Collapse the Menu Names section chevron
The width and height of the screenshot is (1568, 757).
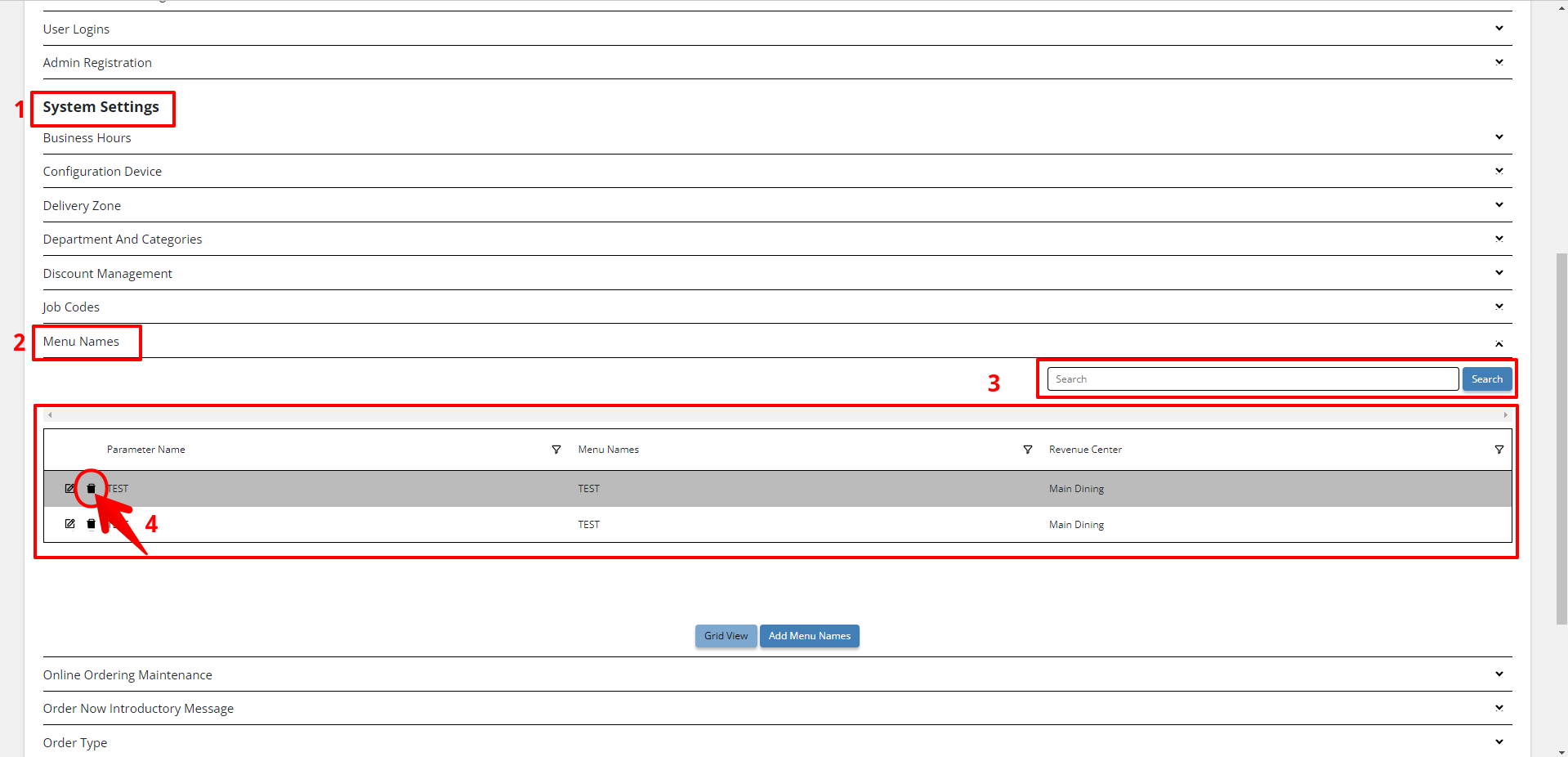[x=1499, y=344]
